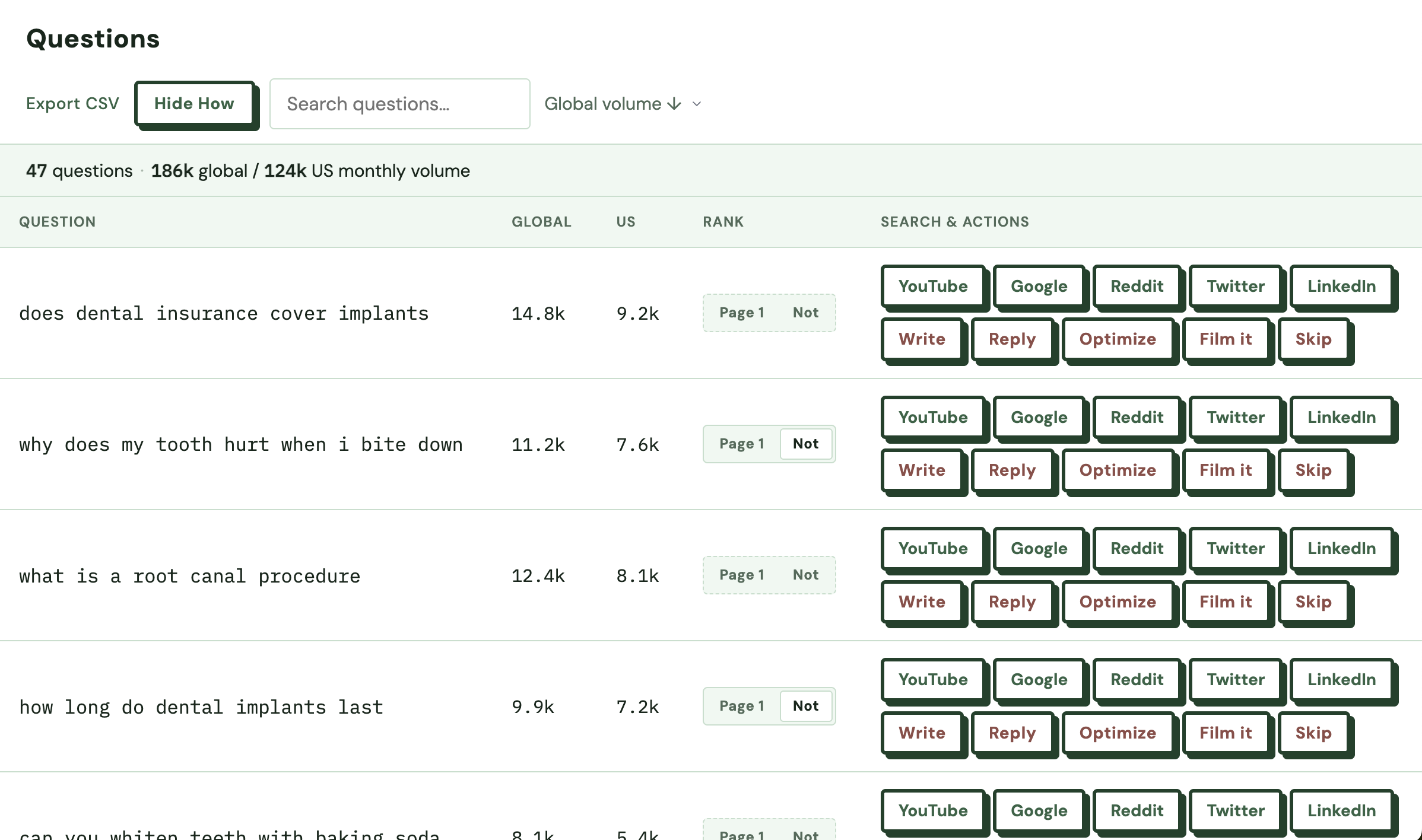
Task: Search YouTube for 'does dental insurance cover implants'
Action: coord(933,286)
